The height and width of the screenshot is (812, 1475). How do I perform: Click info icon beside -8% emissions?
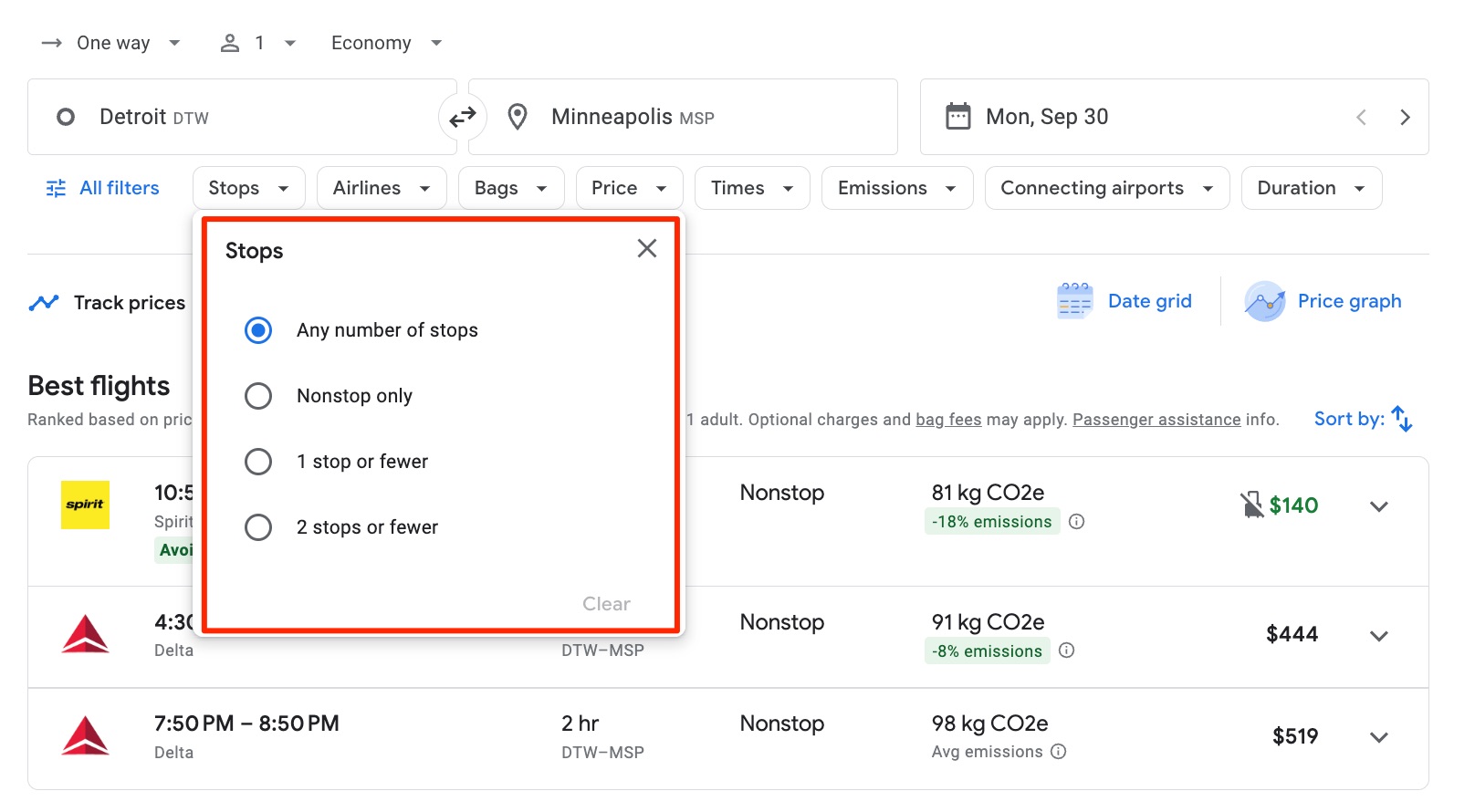(x=1067, y=651)
